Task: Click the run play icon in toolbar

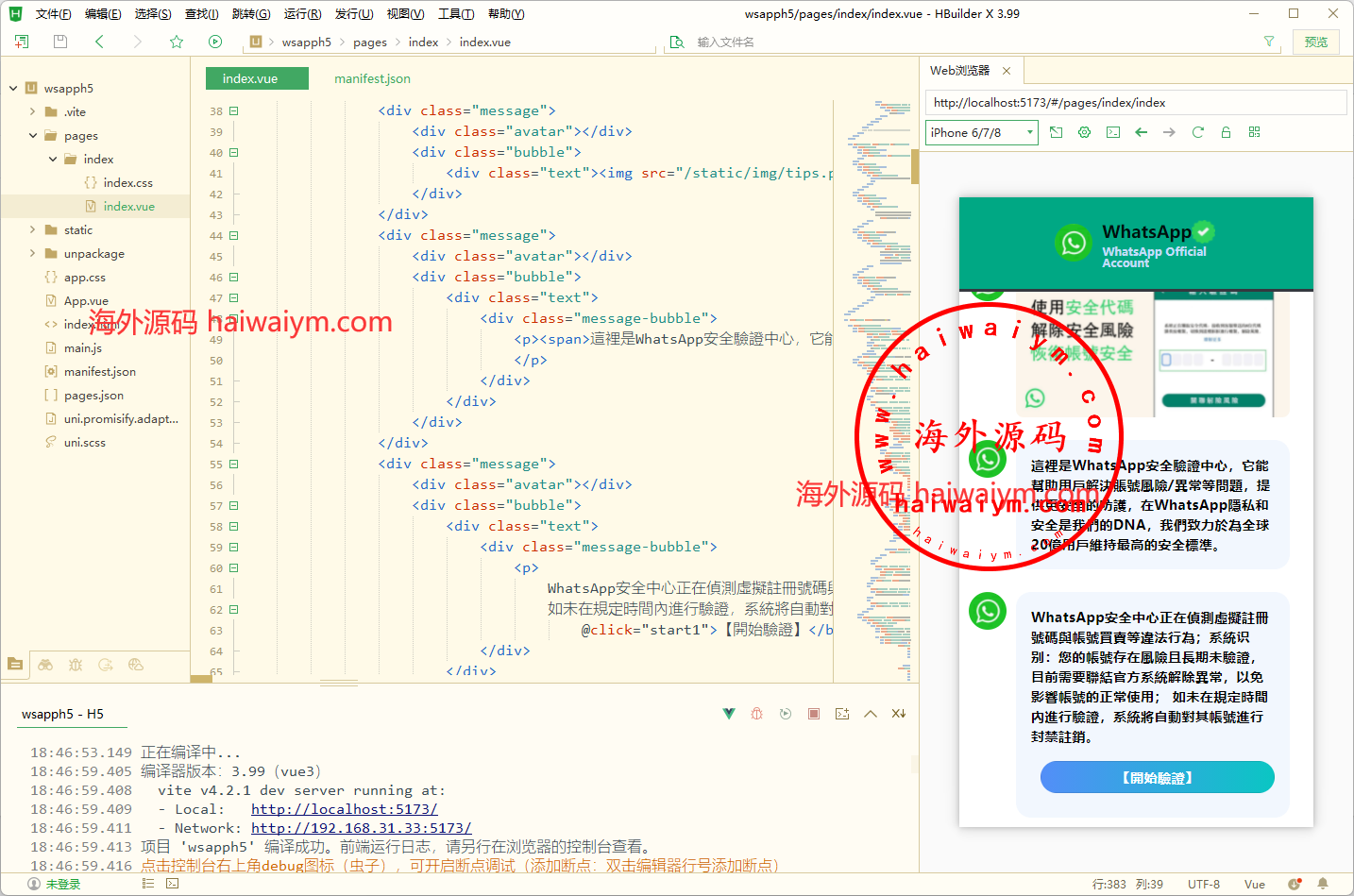Action: [215, 42]
